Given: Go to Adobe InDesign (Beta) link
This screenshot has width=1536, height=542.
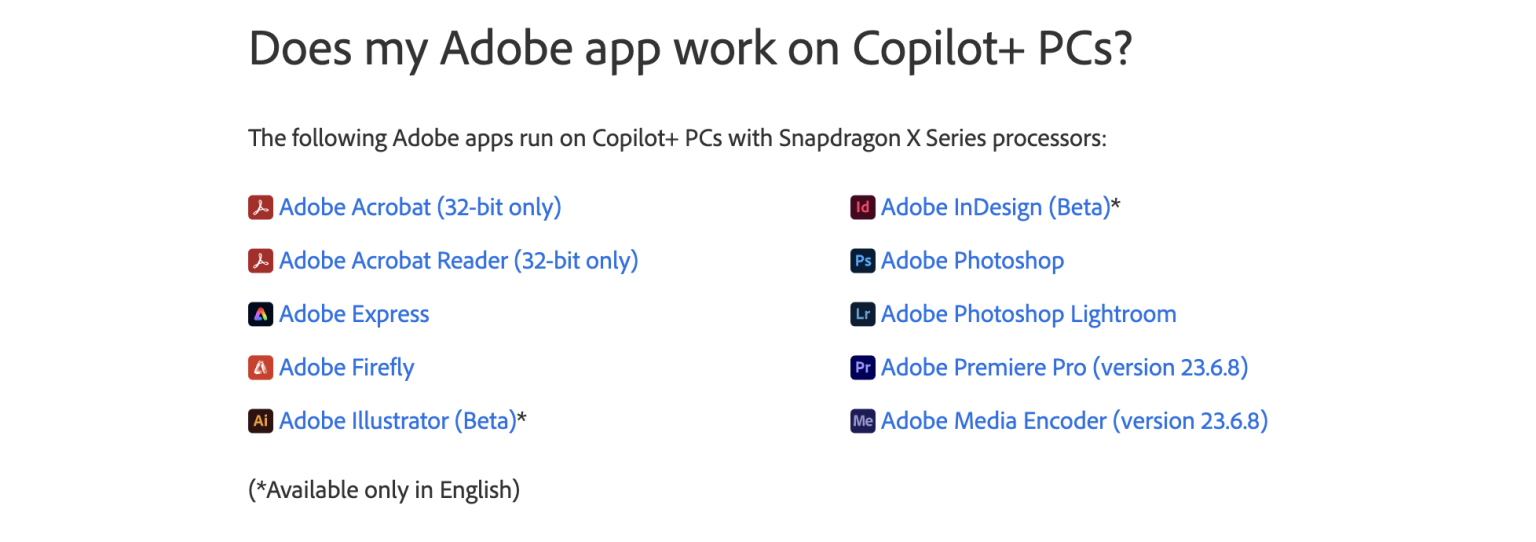Looking at the screenshot, I should coord(996,208).
